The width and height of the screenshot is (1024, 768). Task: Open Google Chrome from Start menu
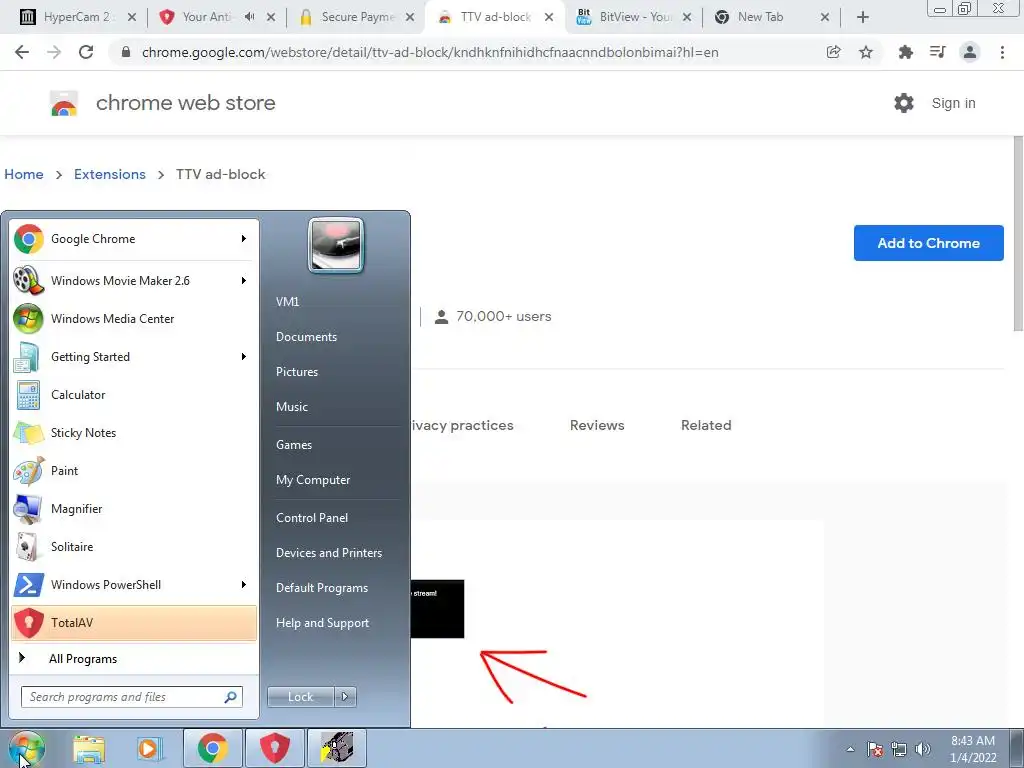tap(134, 239)
